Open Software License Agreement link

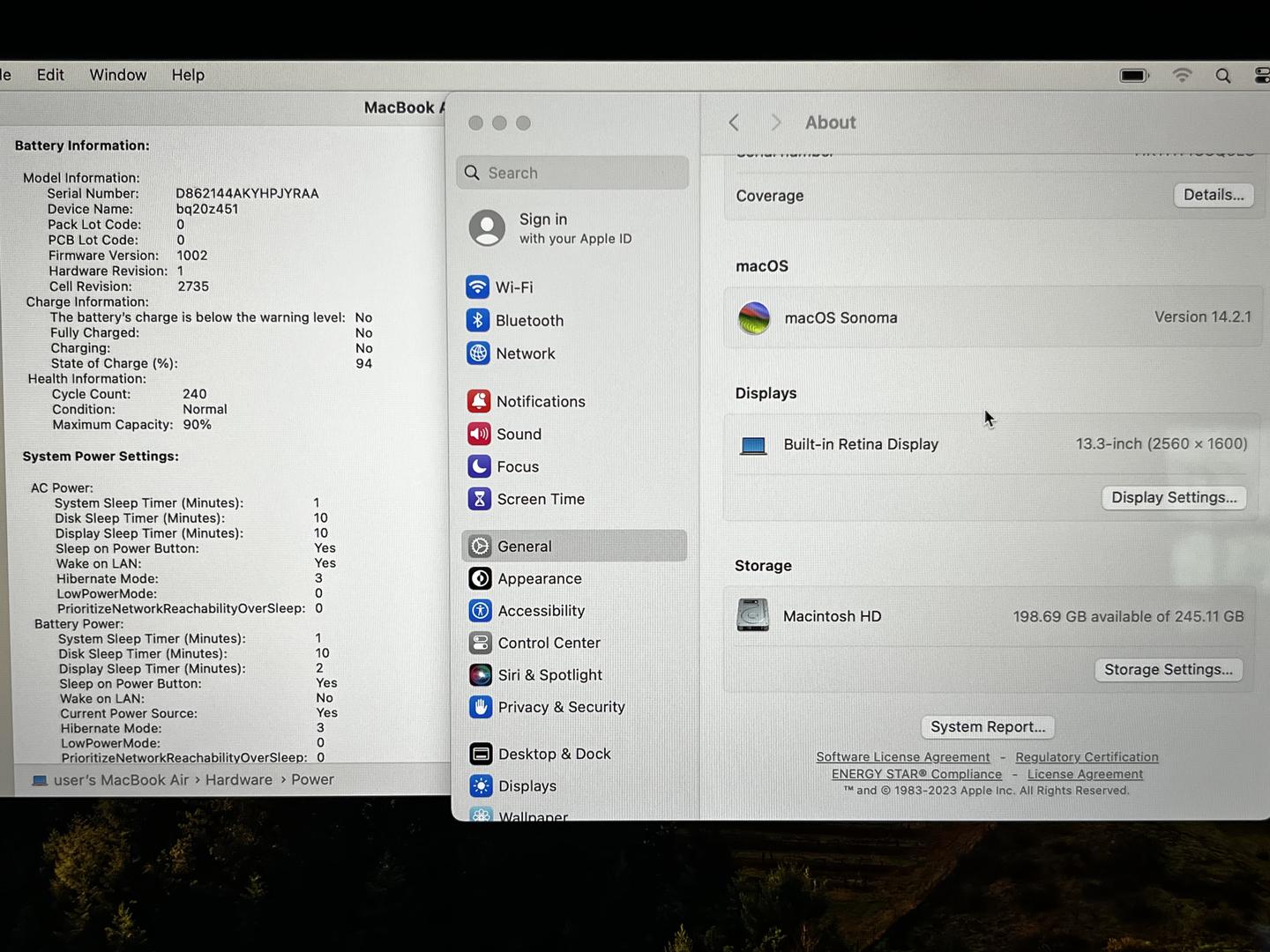pyautogui.click(x=903, y=757)
